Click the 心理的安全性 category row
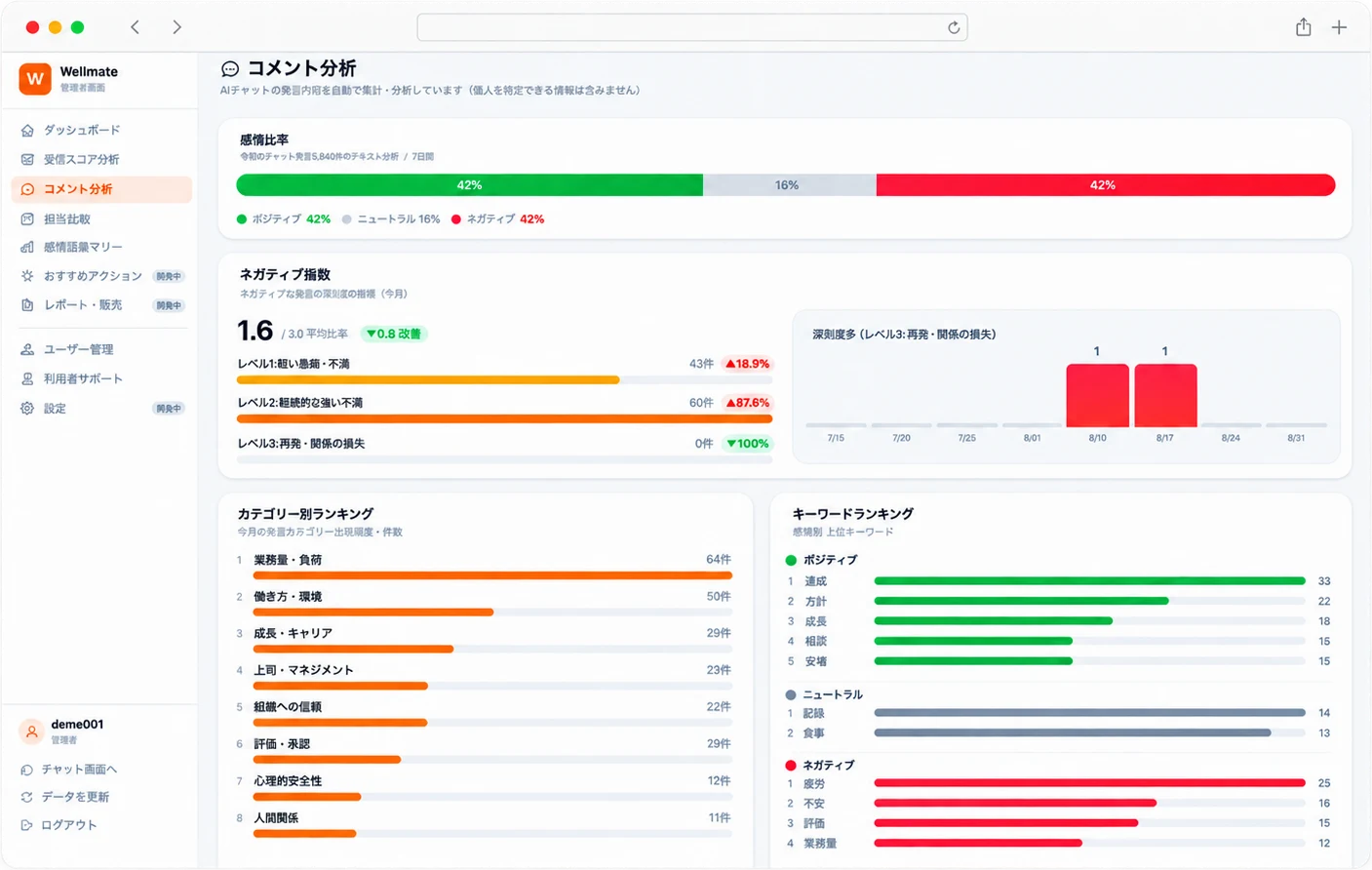The image size is (1372, 870). (484, 787)
